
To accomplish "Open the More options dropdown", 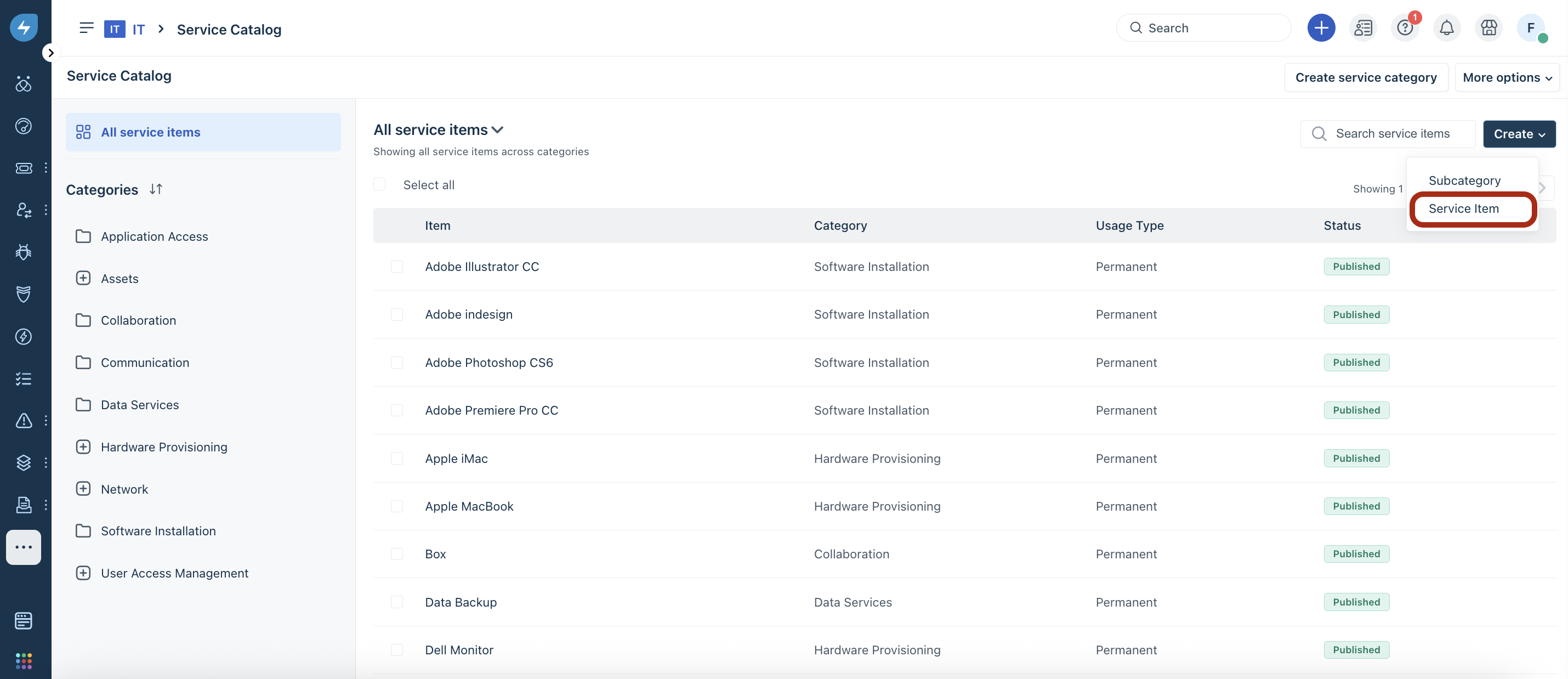I will click(x=1507, y=77).
